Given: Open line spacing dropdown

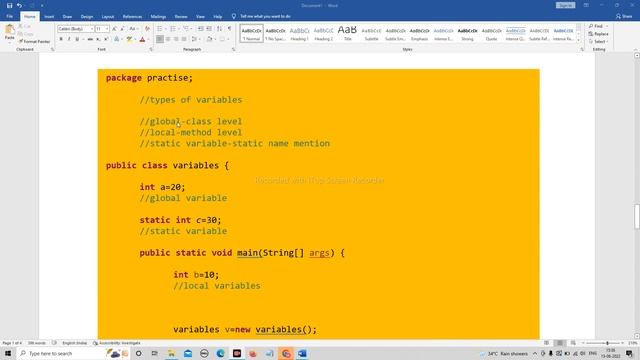Looking at the screenshot, I should click(x=195, y=39).
